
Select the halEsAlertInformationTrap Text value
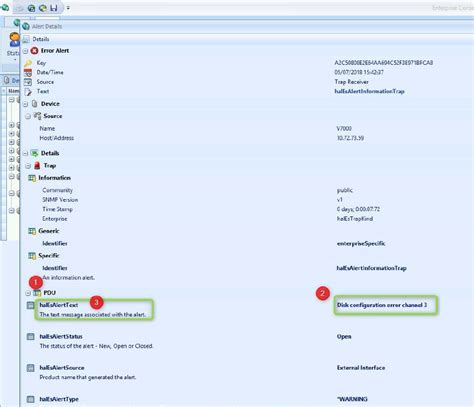[x=369, y=91]
